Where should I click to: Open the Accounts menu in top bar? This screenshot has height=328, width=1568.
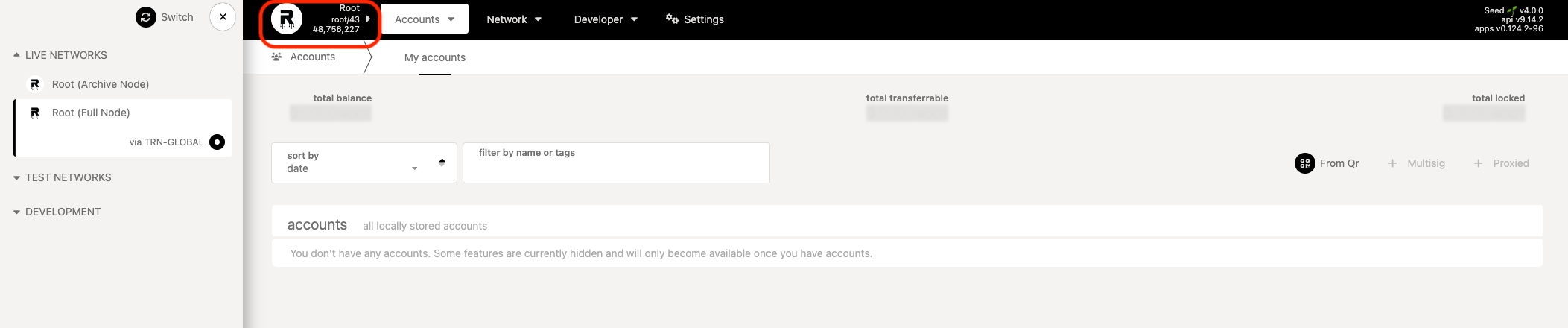pos(424,19)
